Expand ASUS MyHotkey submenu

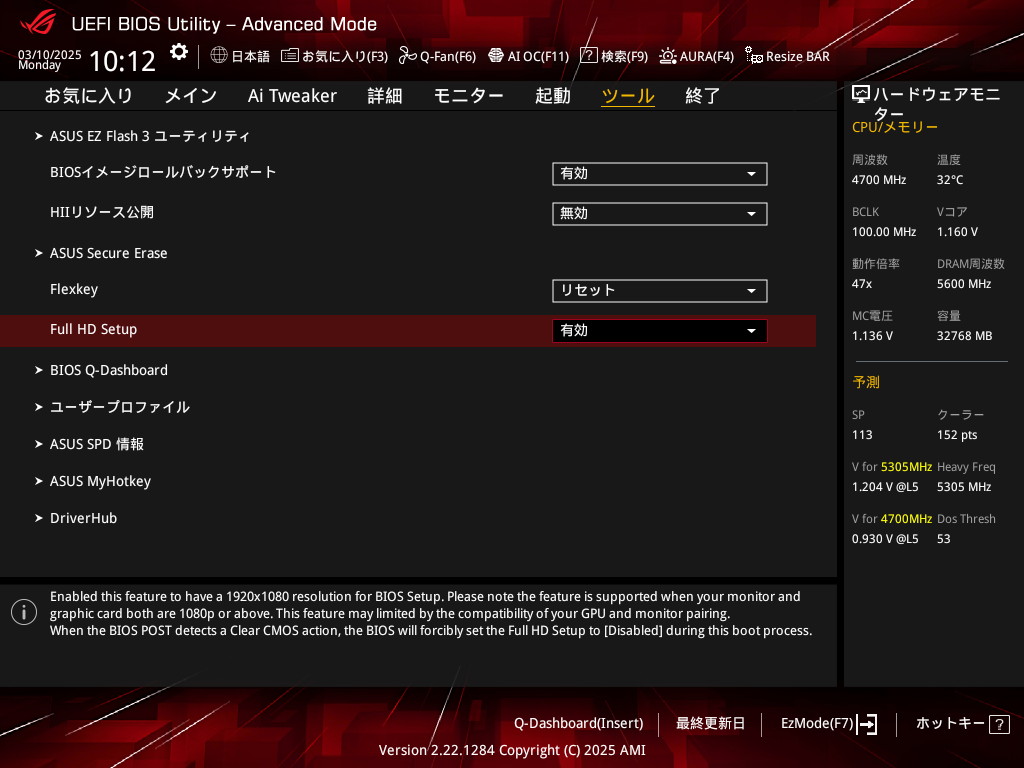[x=100, y=481]
